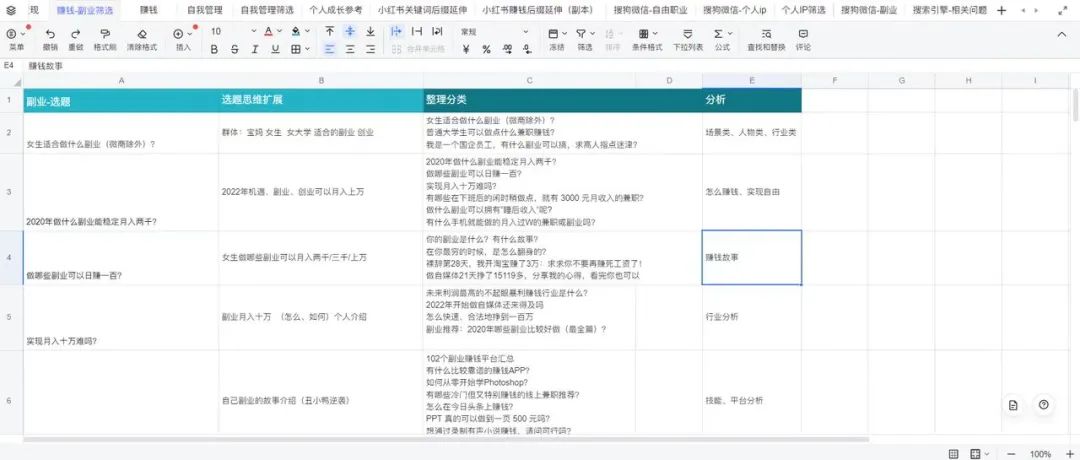
Task: Select the auto wrap text icon
Action: pos(437,32)
